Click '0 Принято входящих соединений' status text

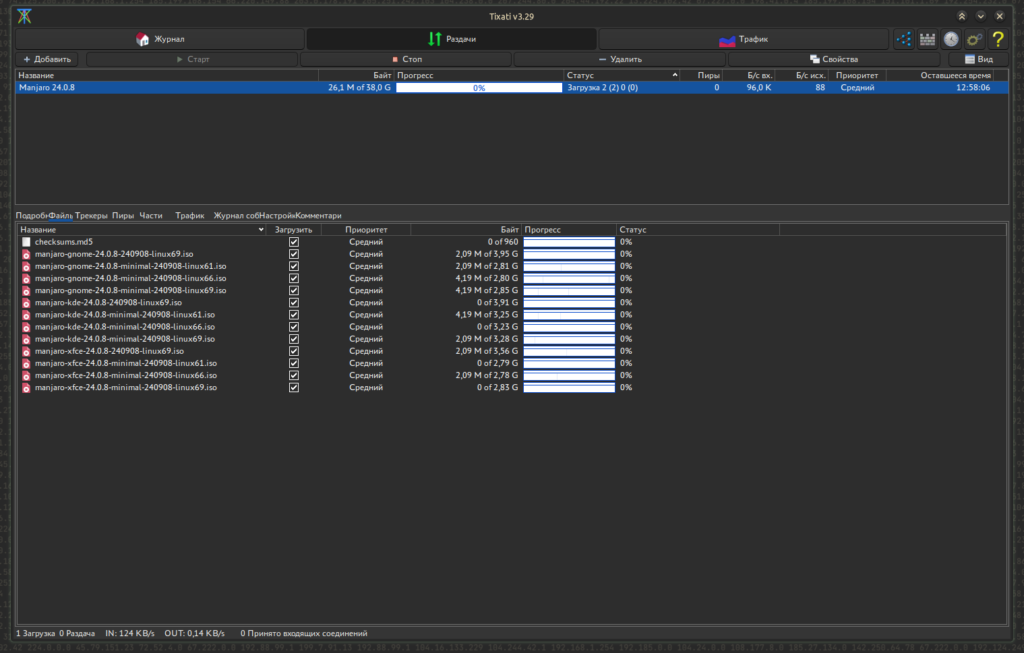coord(304,633)
